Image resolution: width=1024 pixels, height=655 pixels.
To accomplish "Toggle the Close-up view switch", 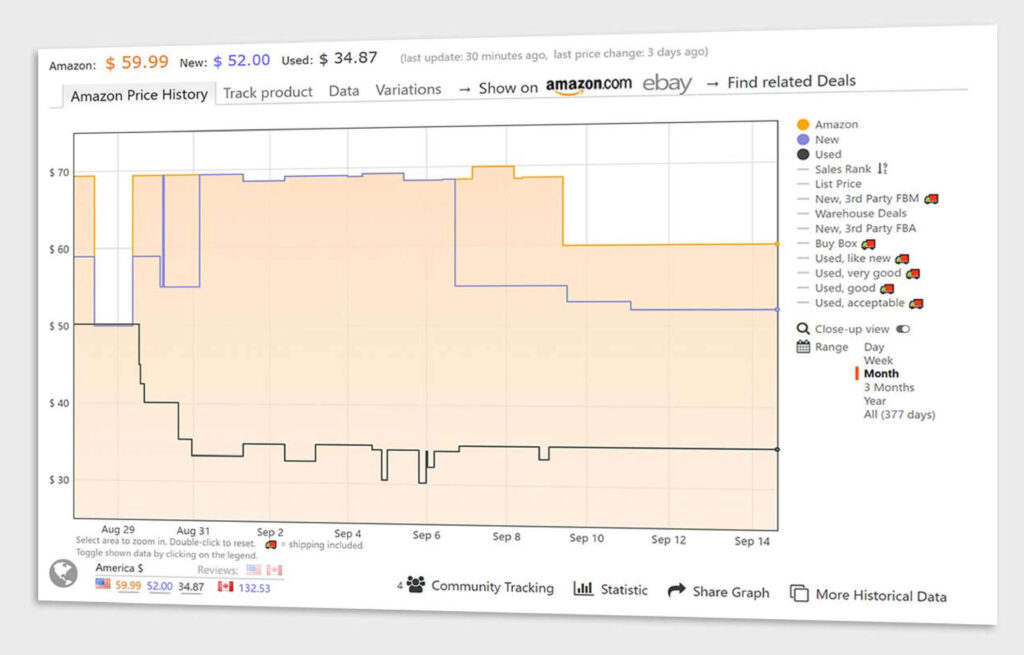I will (x=904, y=329).
